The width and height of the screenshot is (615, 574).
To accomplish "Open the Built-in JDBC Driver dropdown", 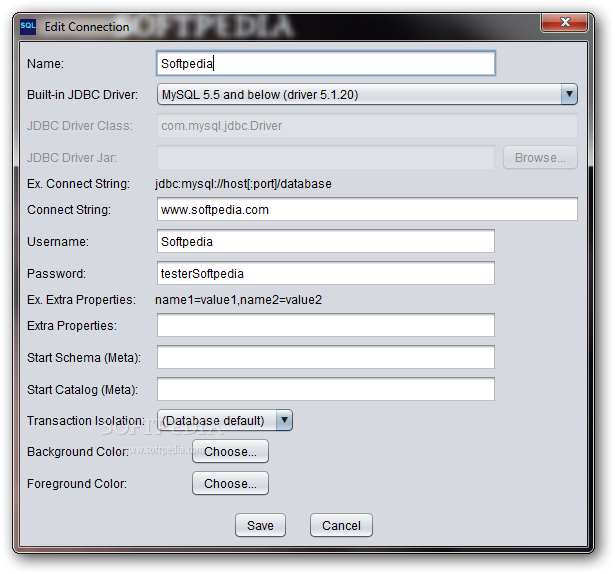I will 367,95.
